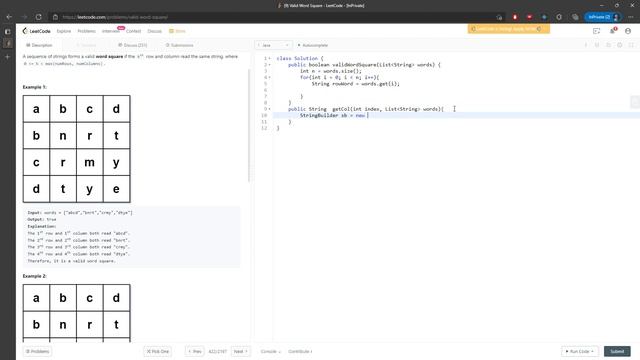Screen dimensions: 640x360
Task: Open the Discuss navbar item
Action: tap(154, 31)
